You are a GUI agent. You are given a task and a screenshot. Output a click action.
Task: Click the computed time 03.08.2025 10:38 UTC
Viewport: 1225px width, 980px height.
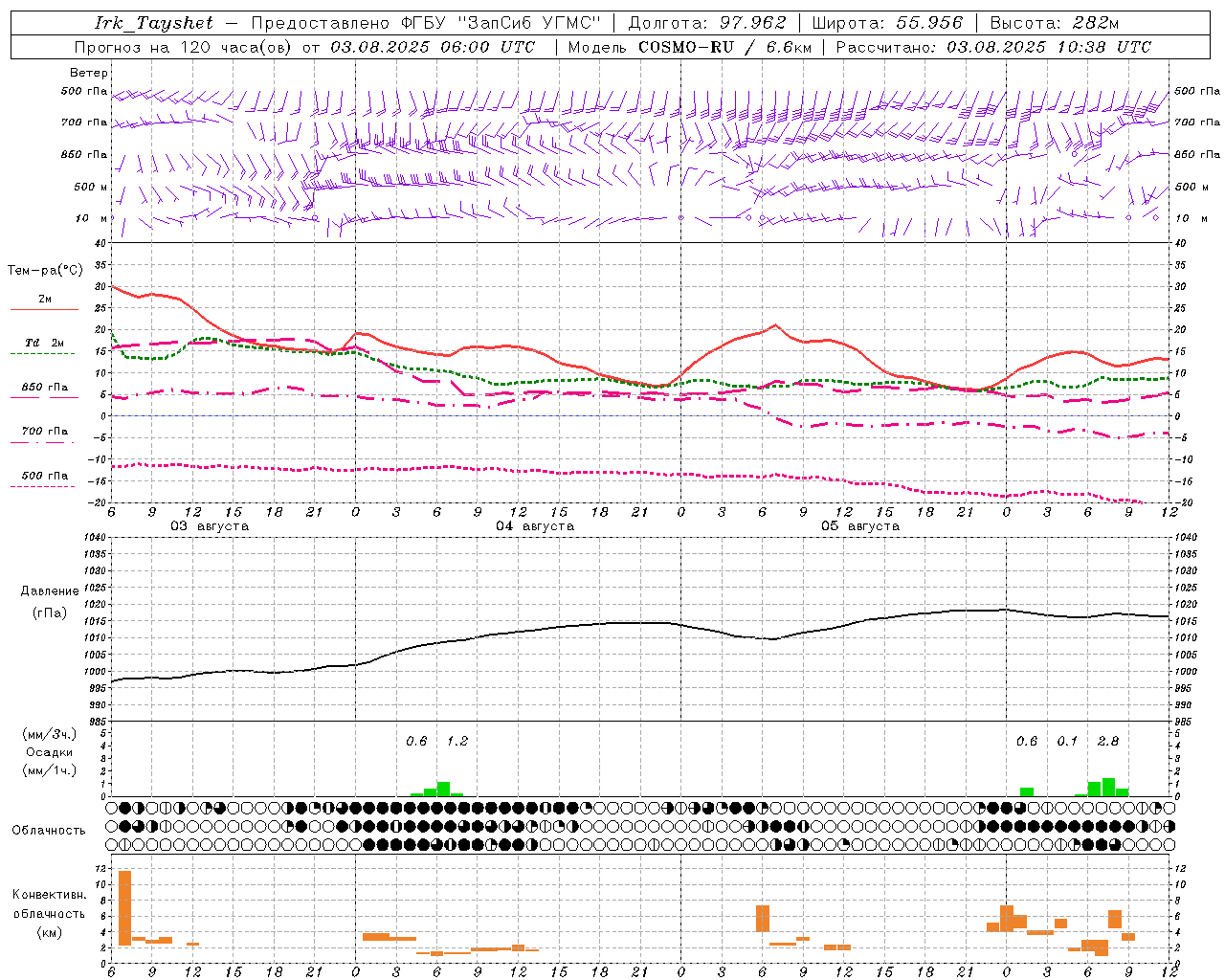click(x=1049, y=47)
